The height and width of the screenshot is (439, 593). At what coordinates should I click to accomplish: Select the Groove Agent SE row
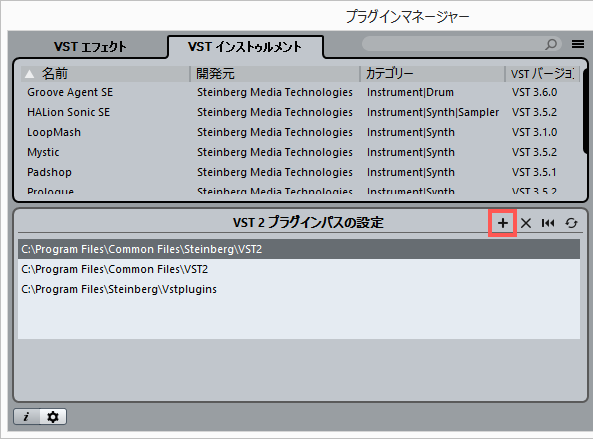click(x=299, y=92)
